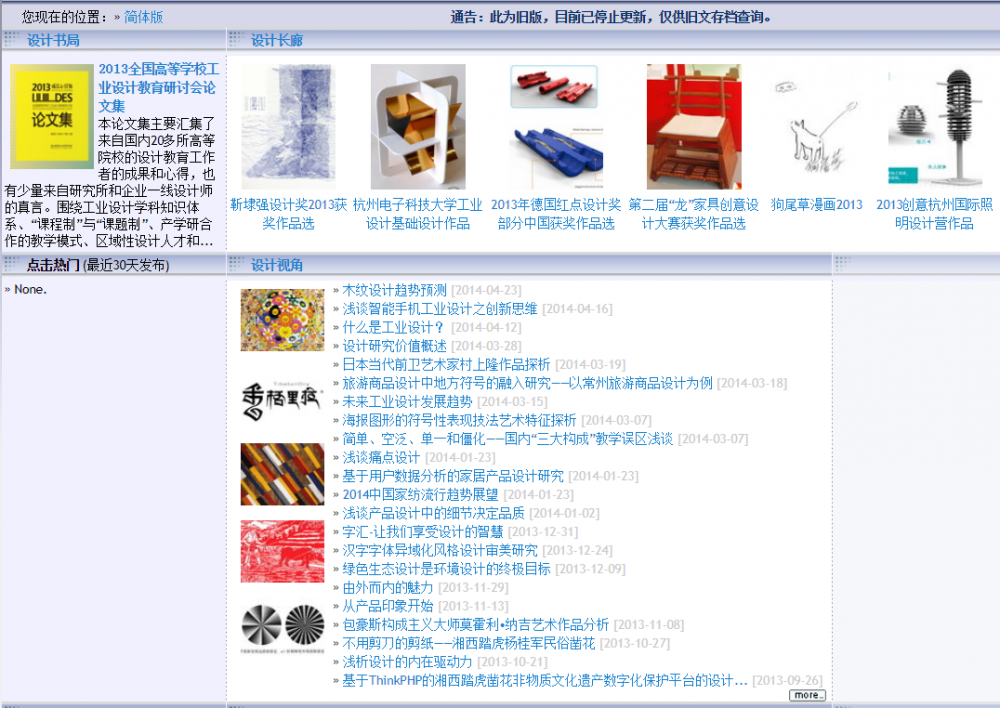
Task: Click the colorful flower ball thumbnail
Action: click(283, 320)
